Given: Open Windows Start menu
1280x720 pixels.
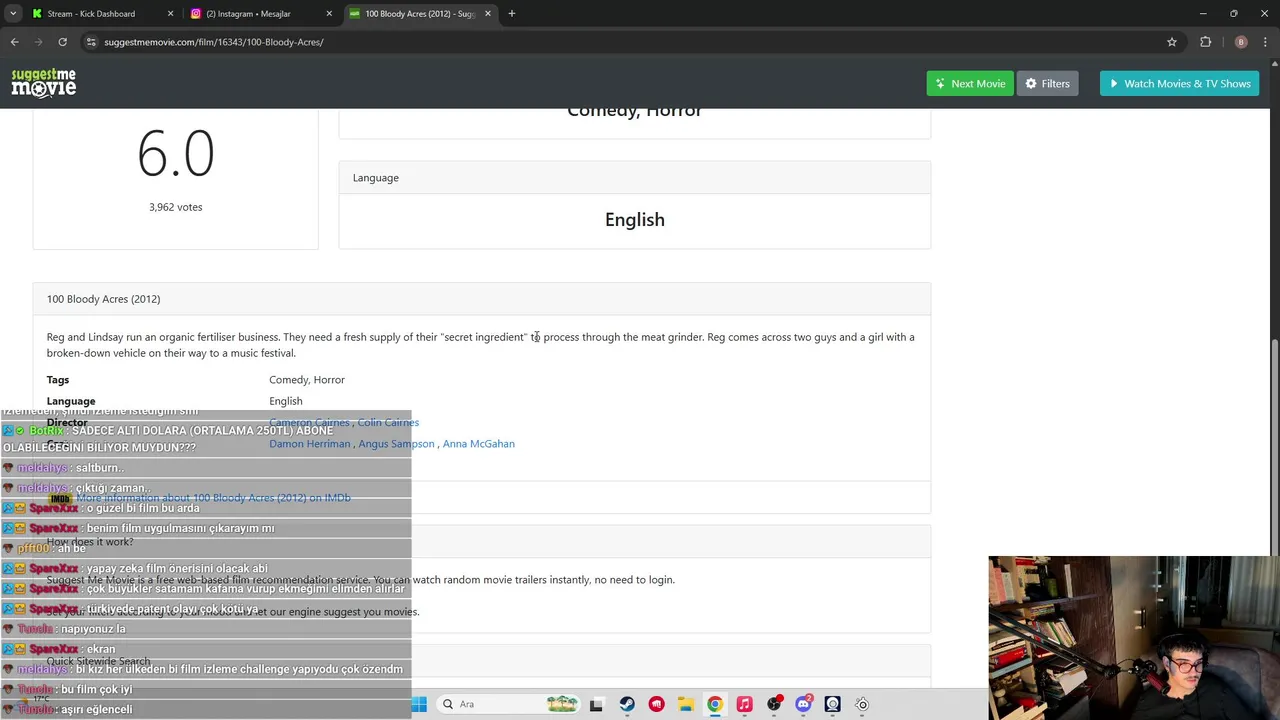Looking at the screenshot, I should pyautogui.click(x=419, y=704).
